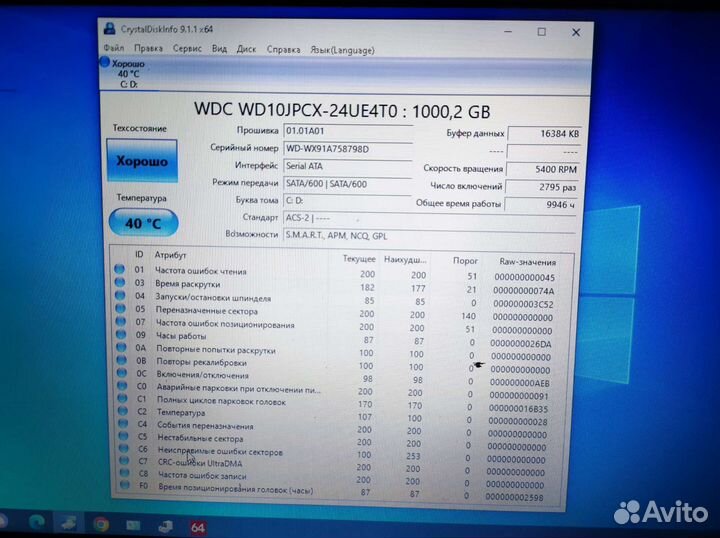The image size is (720, 538).
Task: Click raw value 000000016B35
Action: click(x=518, y=409)
